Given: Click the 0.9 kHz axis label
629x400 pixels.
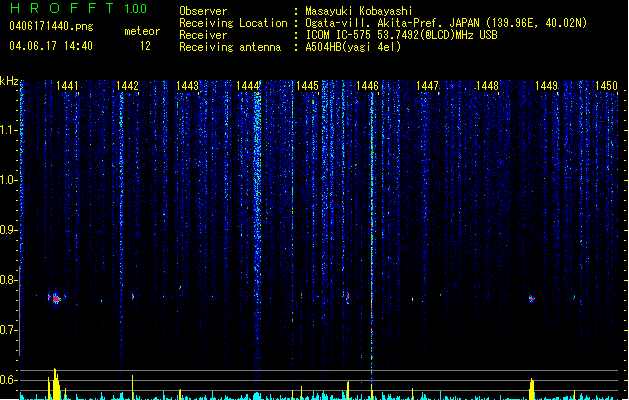Looking at the screenshot, I should pyautogui.click(x=8, y=230).
